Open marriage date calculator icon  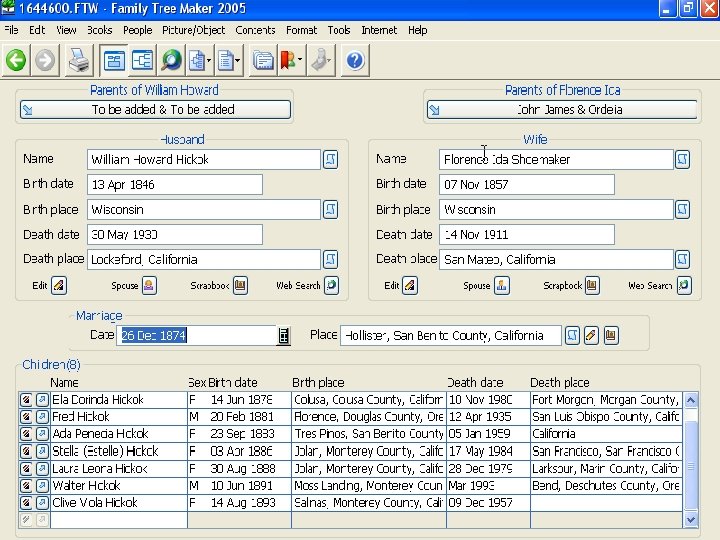(284, 336)
